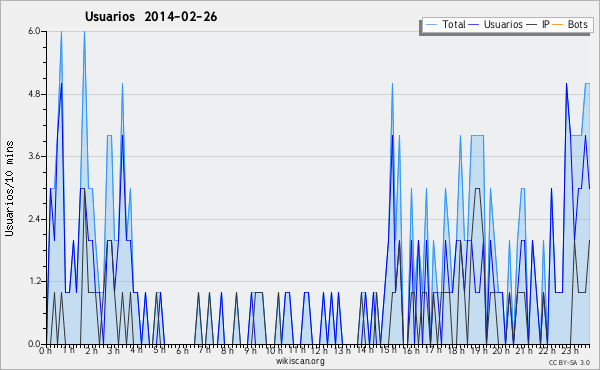This screenshot has height=370, width=600.
Task: Click the y-axis value 1.2
Action: [x=34, y=282]
